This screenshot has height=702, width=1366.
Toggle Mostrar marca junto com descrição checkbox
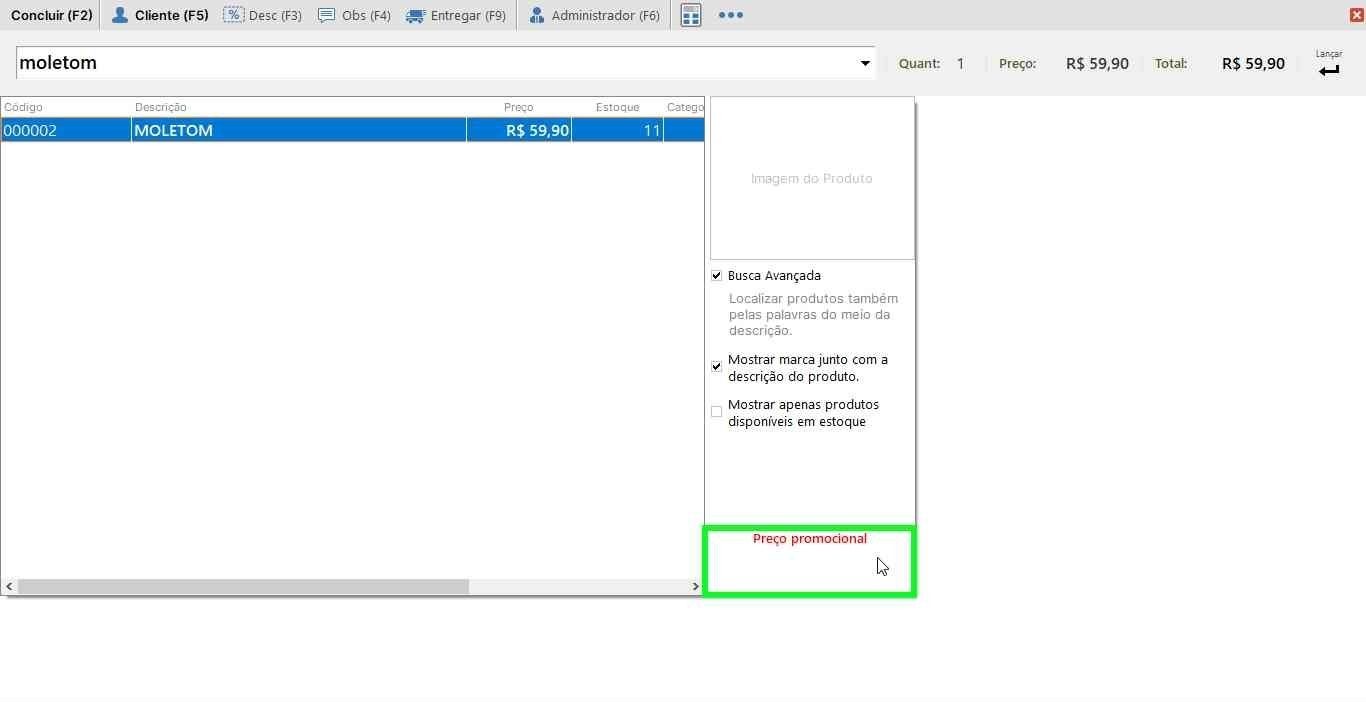[716, 367]
